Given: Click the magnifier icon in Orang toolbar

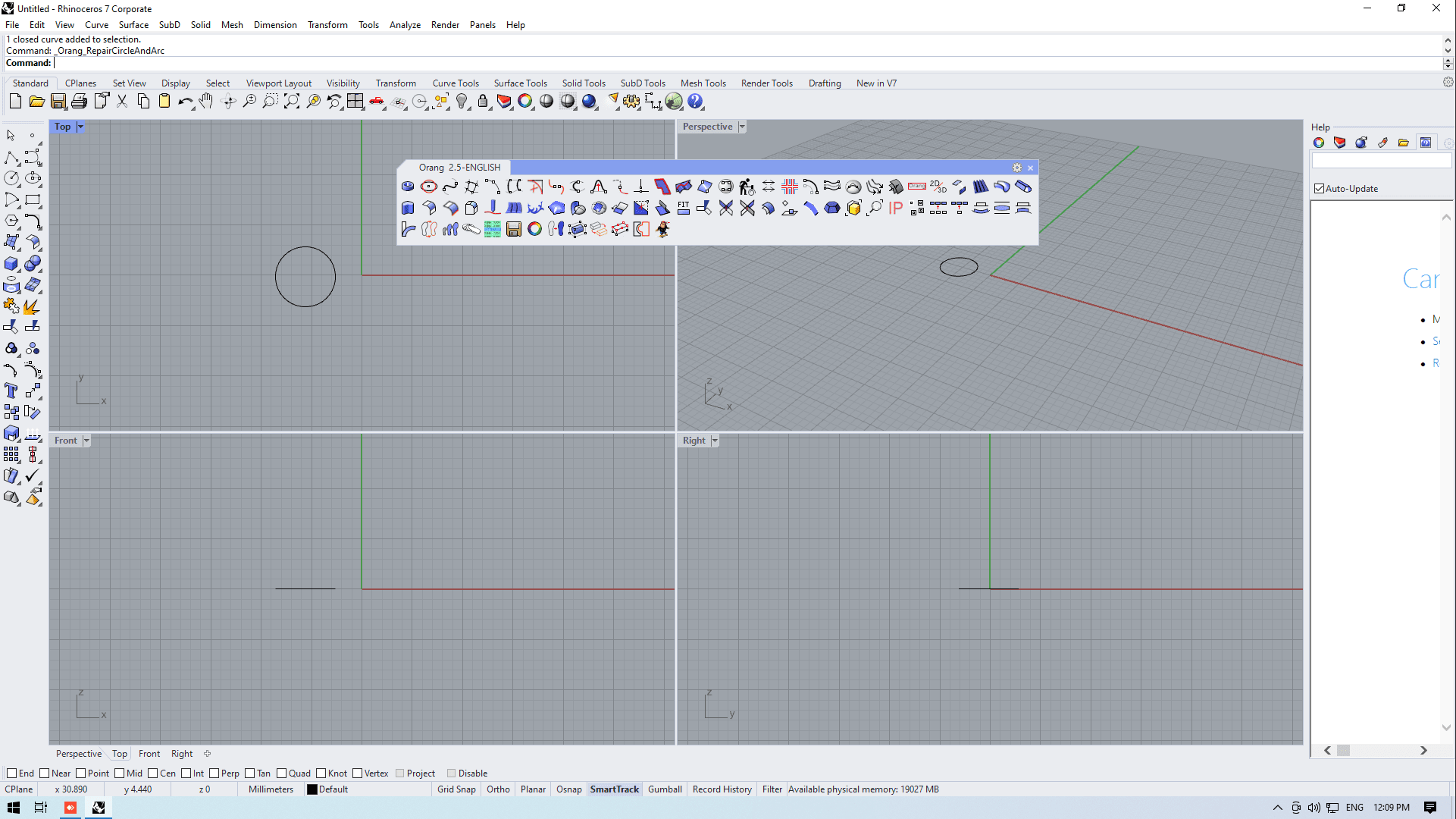Looking at the screenshot, I should (875, 208).
